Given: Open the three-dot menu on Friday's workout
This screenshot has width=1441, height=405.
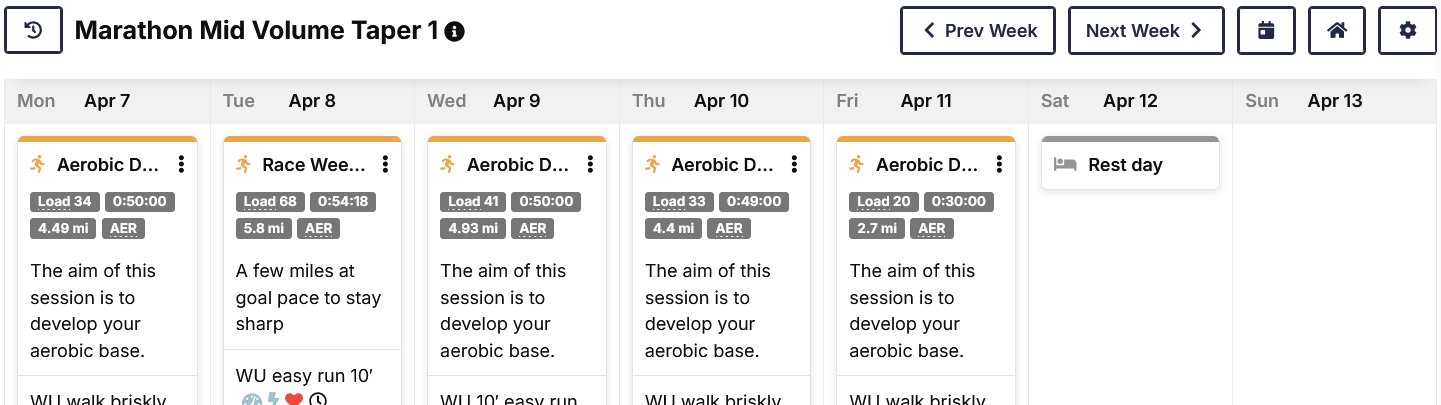Looking at the screenshot, I should tap(999, 164).
